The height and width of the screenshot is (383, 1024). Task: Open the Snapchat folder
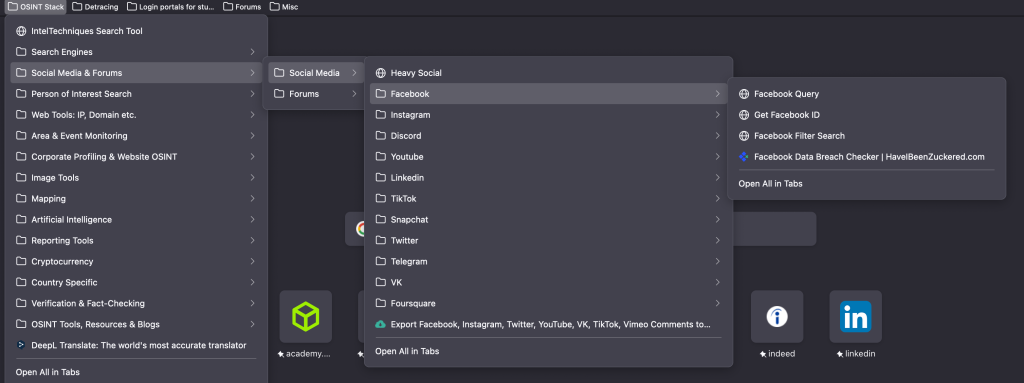tap(549, 219)
